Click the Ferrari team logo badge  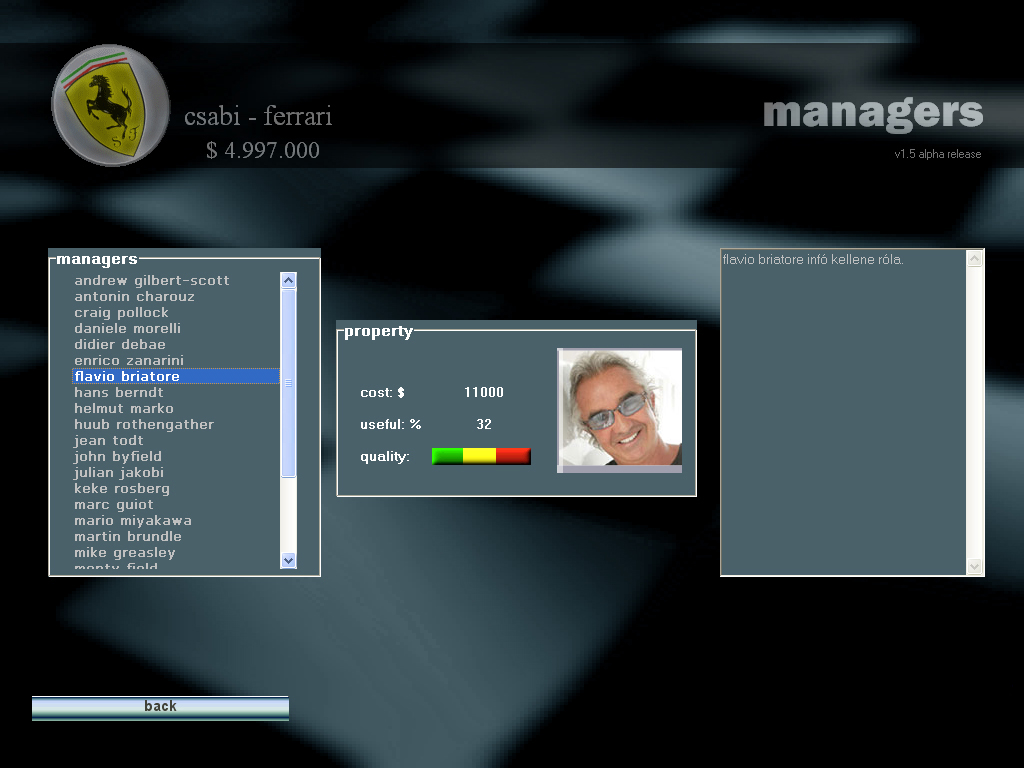(x=111, y=105)
